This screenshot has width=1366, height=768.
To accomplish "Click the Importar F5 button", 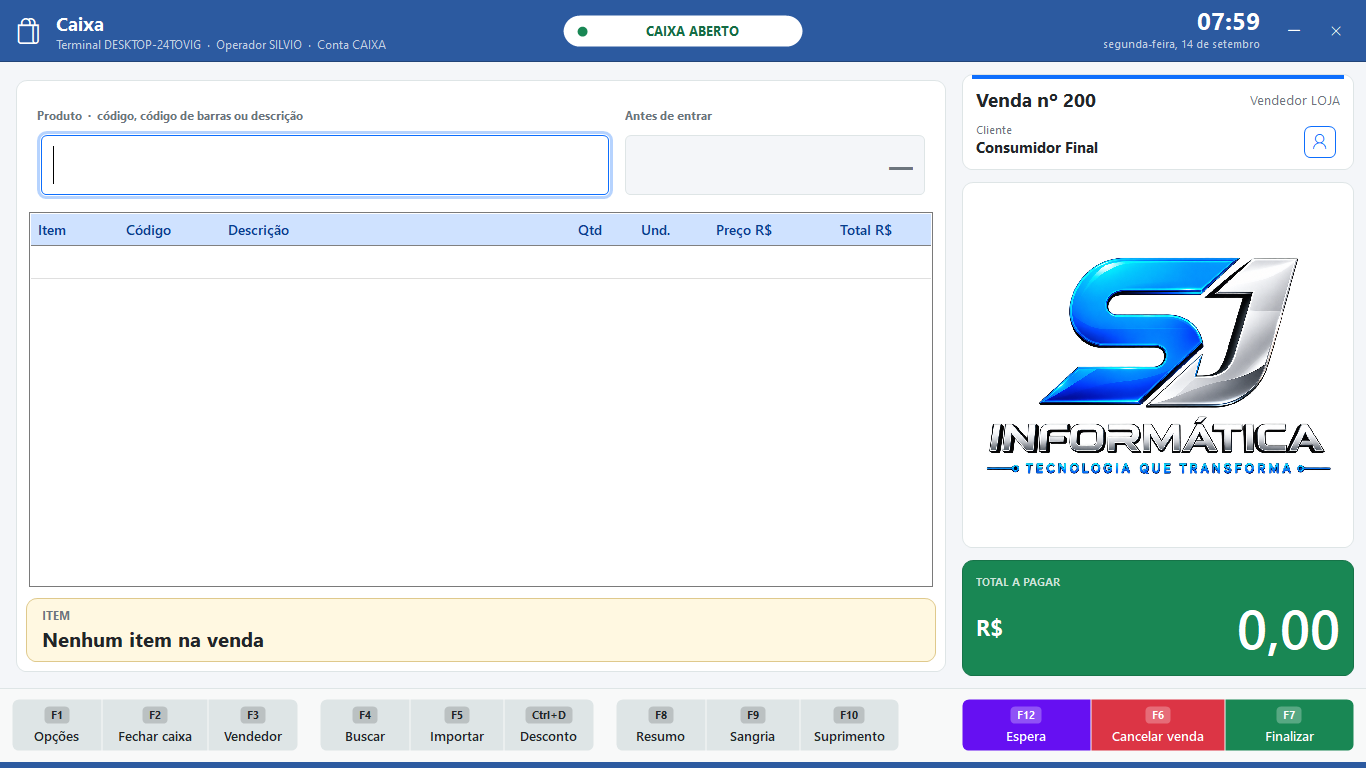I will point(457,725).
